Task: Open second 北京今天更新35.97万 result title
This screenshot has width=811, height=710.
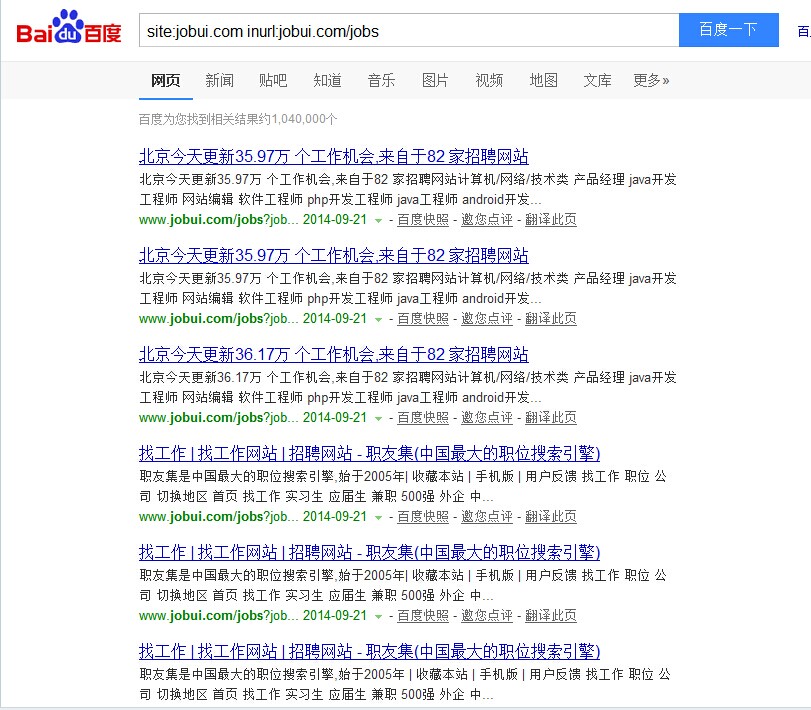Action: (334, 255)
